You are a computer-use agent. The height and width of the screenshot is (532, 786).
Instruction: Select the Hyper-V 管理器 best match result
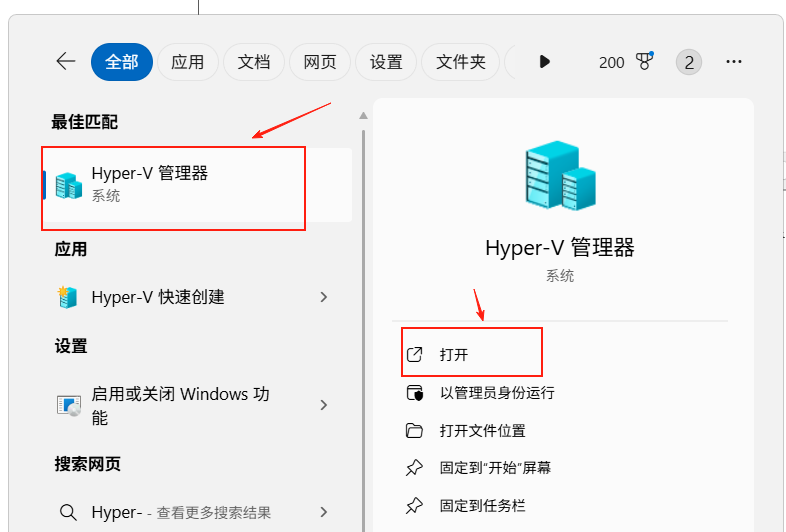[x=198, y=185]
